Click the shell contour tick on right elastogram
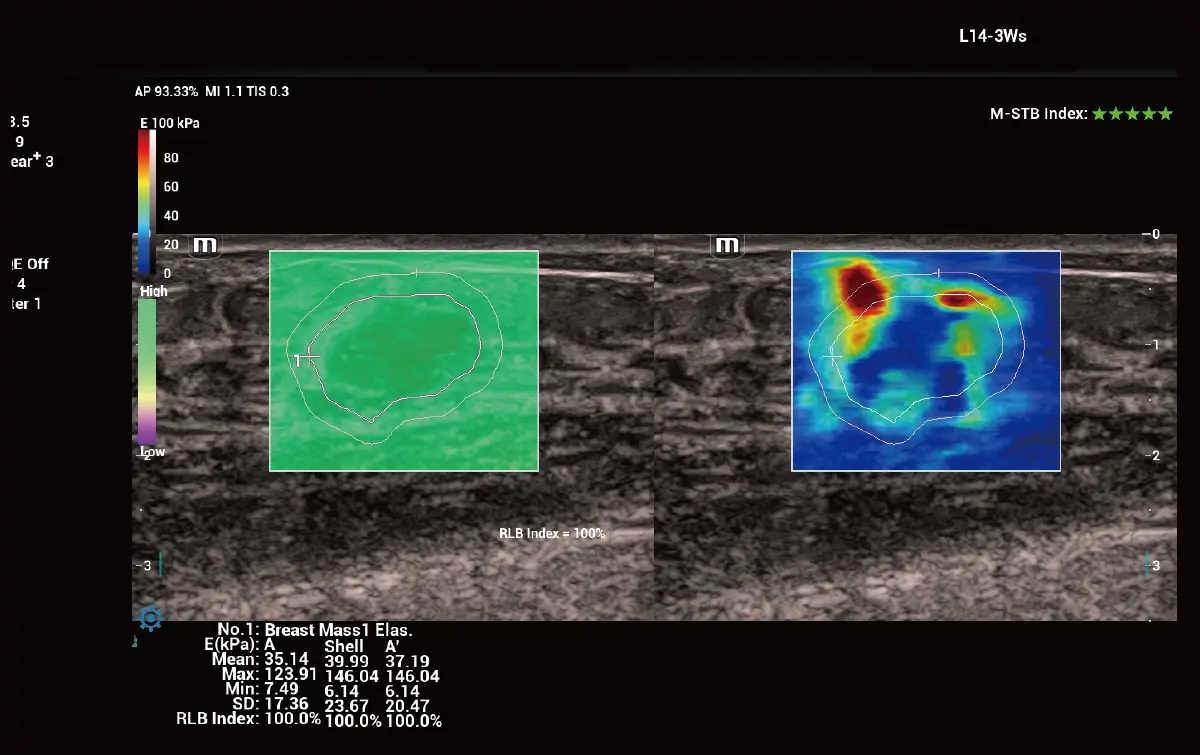 [938, 272]
